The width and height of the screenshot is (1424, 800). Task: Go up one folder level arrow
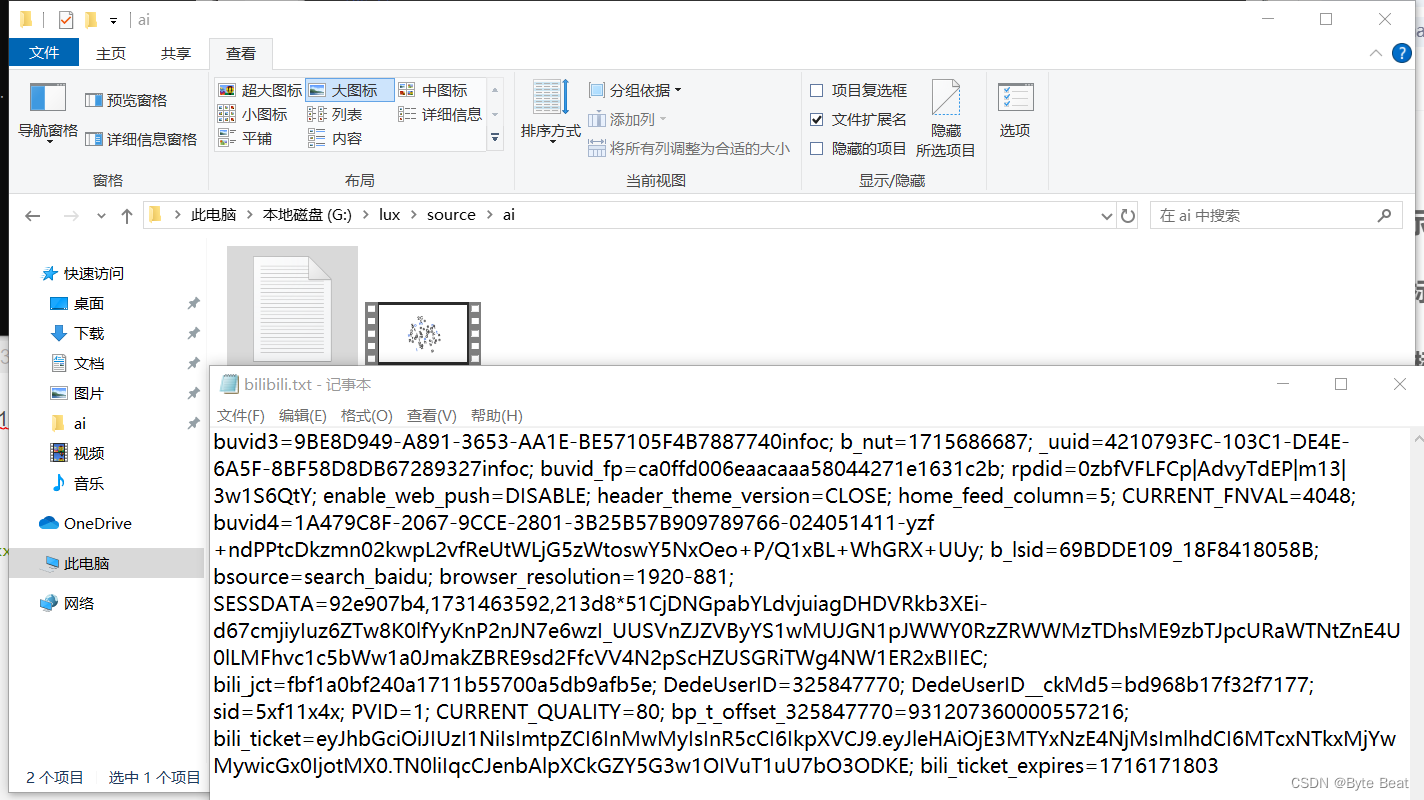127,215
